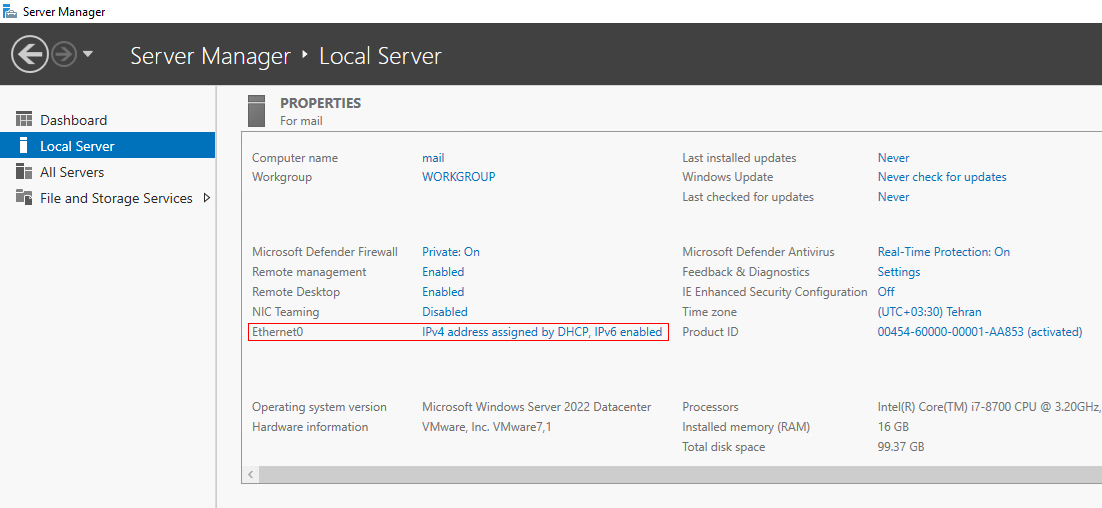Click 'VMware, Inc. VMware7,1' hardware text
Screen dimensions: 1102x508
486,426
